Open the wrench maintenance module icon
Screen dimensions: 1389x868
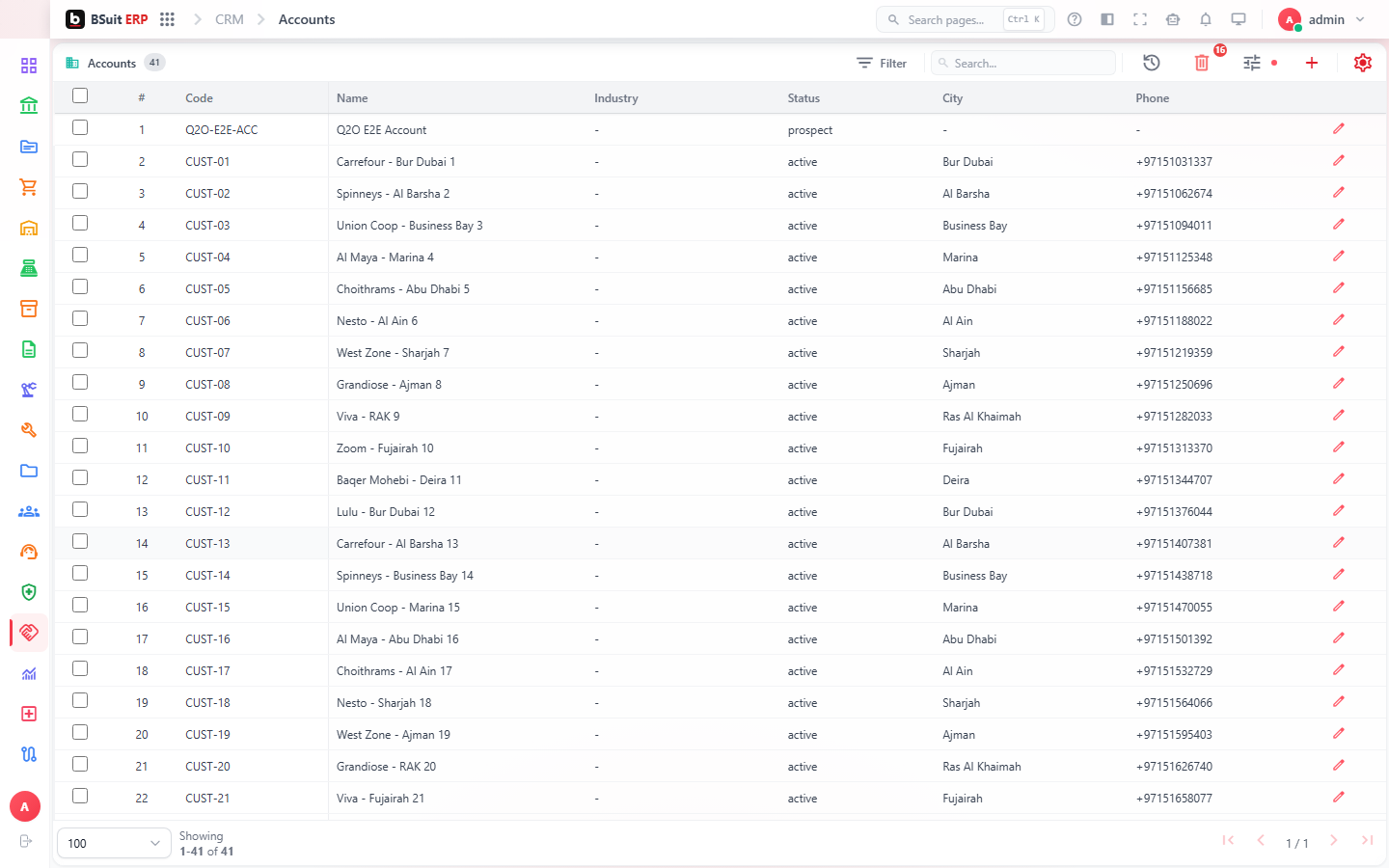pyautogui.click(x=29, y=430)
